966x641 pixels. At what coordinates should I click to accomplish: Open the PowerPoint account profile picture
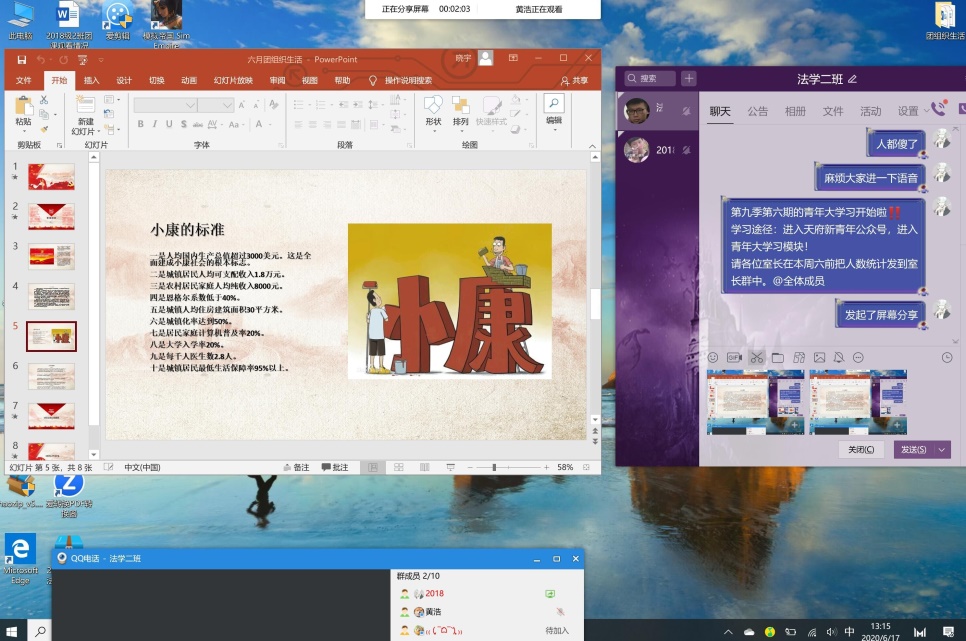[x=485, y=58]
